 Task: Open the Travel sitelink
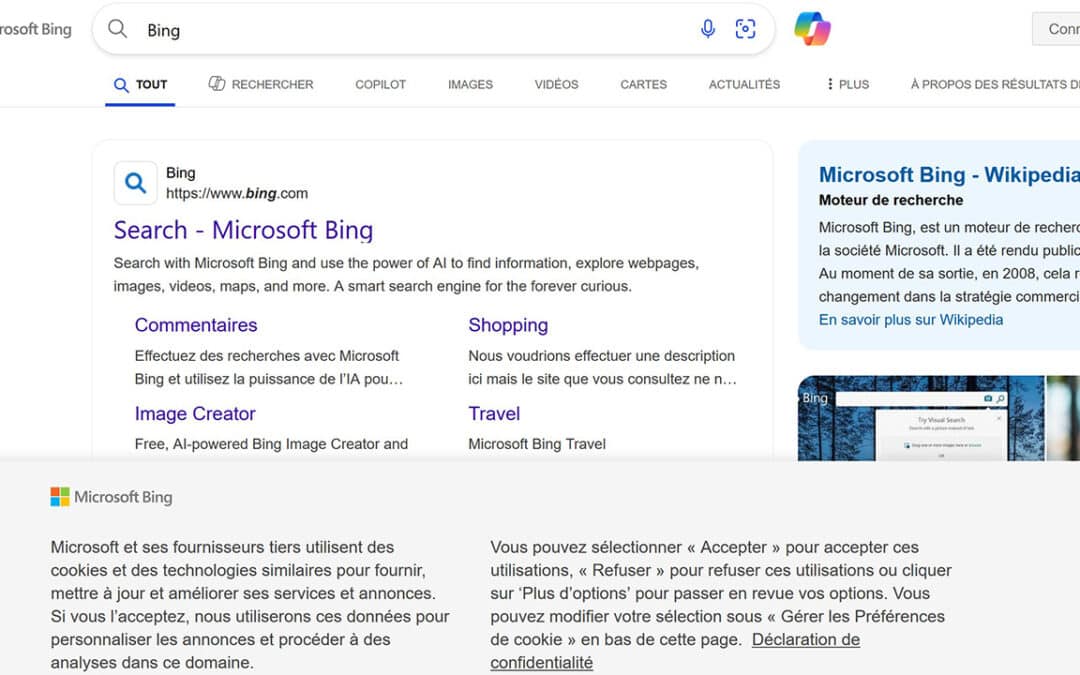point(494,414)
